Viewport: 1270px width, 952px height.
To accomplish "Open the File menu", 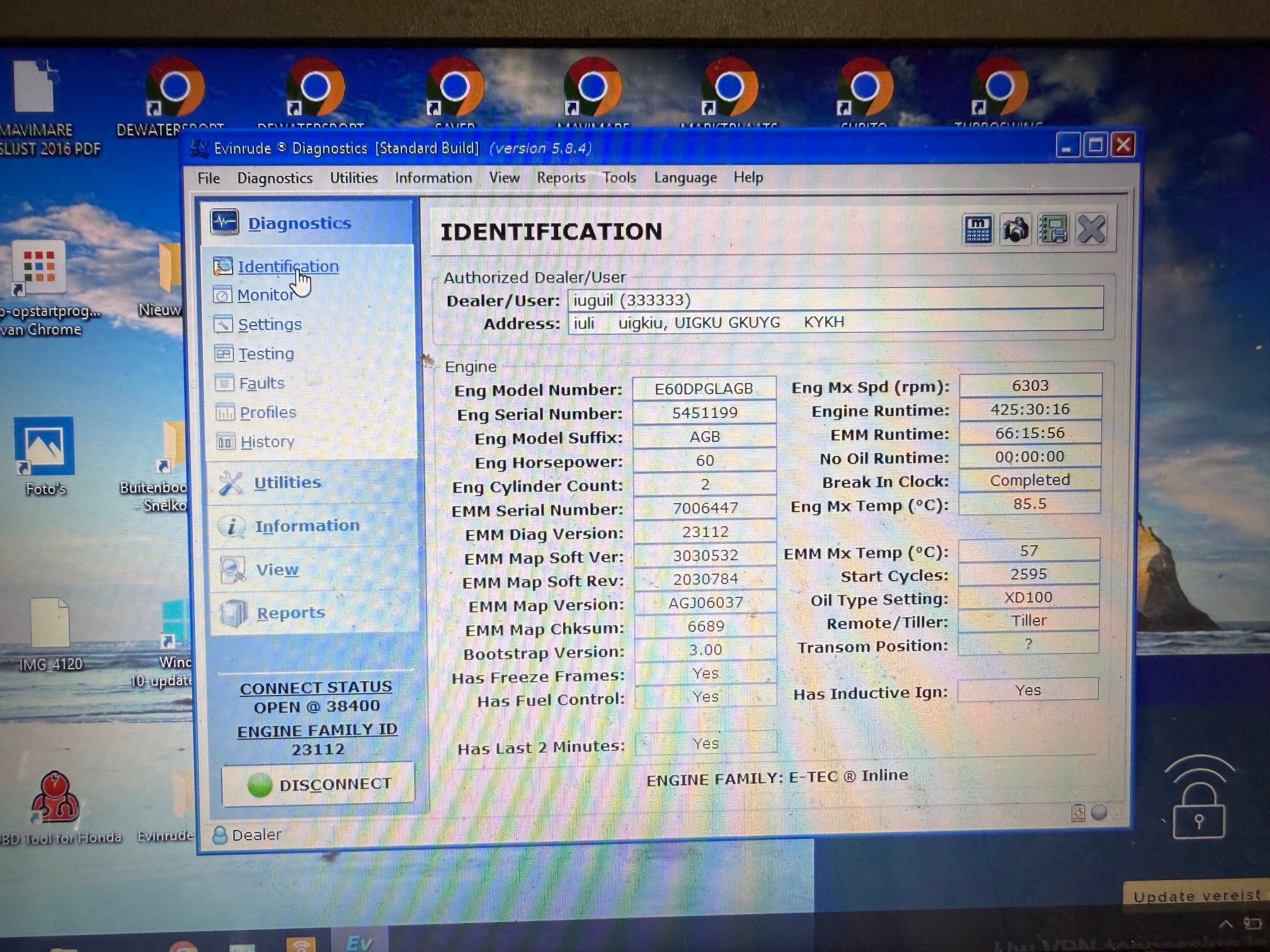I will [209, 178].
